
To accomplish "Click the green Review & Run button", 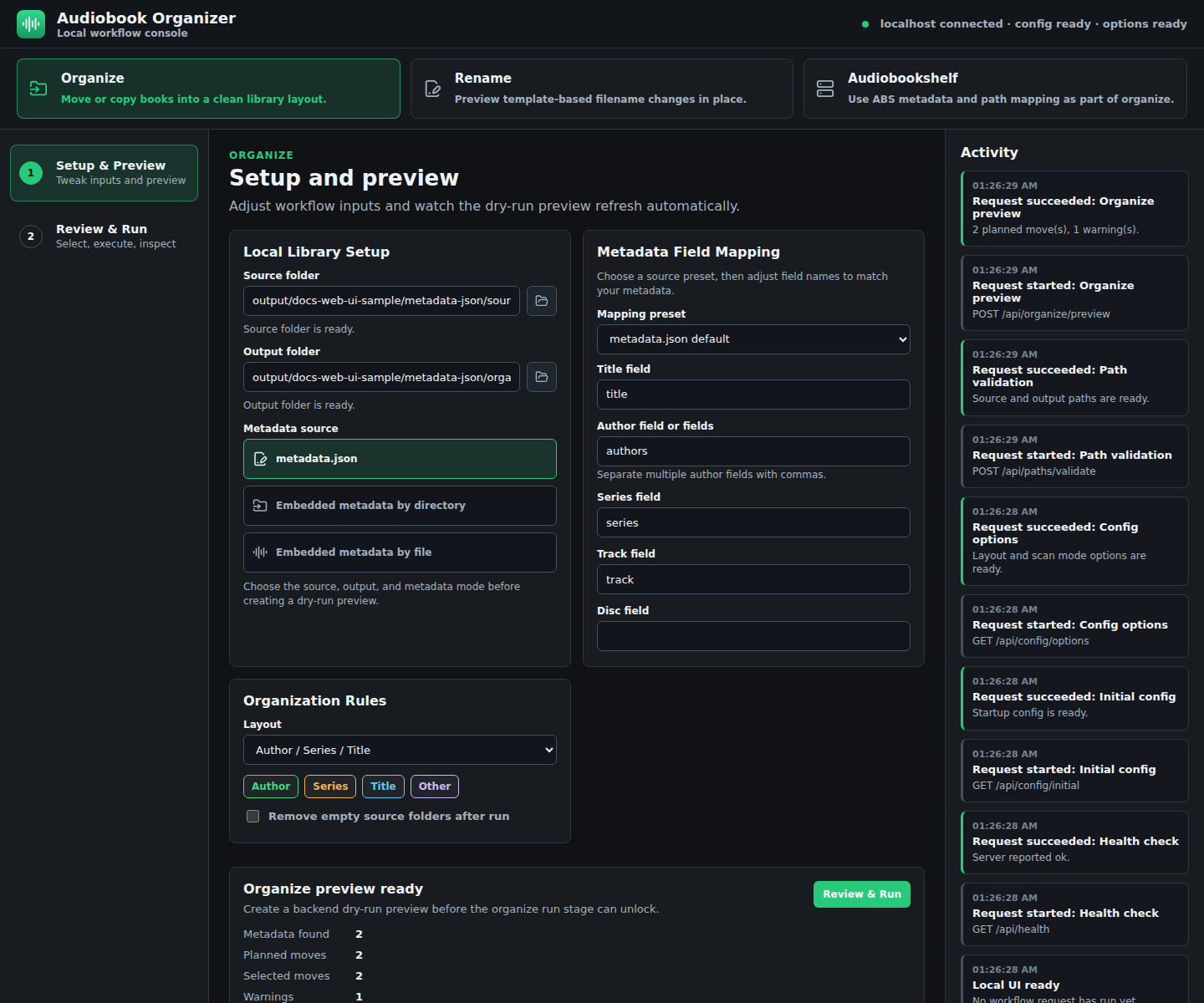I will pyautogui.click(x=862, y=894).
